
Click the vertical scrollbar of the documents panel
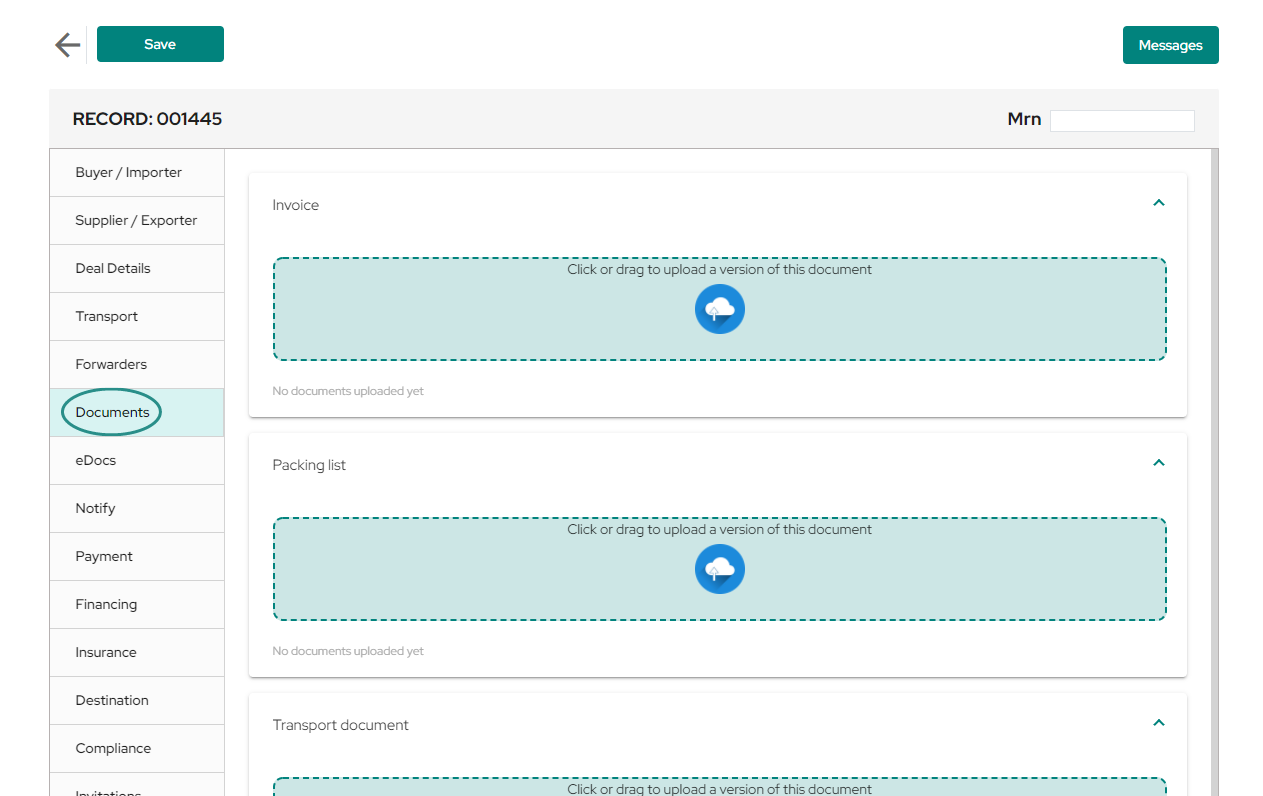pos(1215,472)
